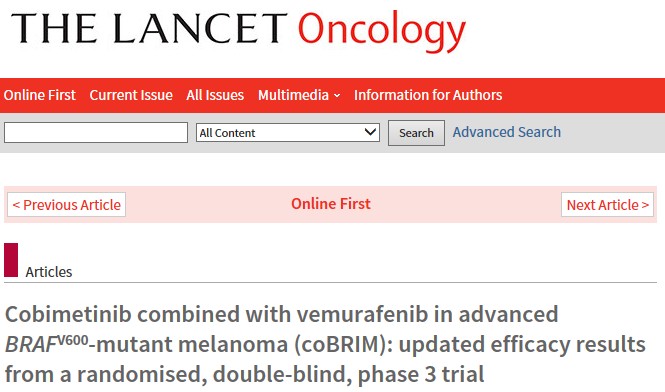Viewport: 665px width, 392px height.
Task: Click the Multimedia chevron arrow
Action: point(337,96)
